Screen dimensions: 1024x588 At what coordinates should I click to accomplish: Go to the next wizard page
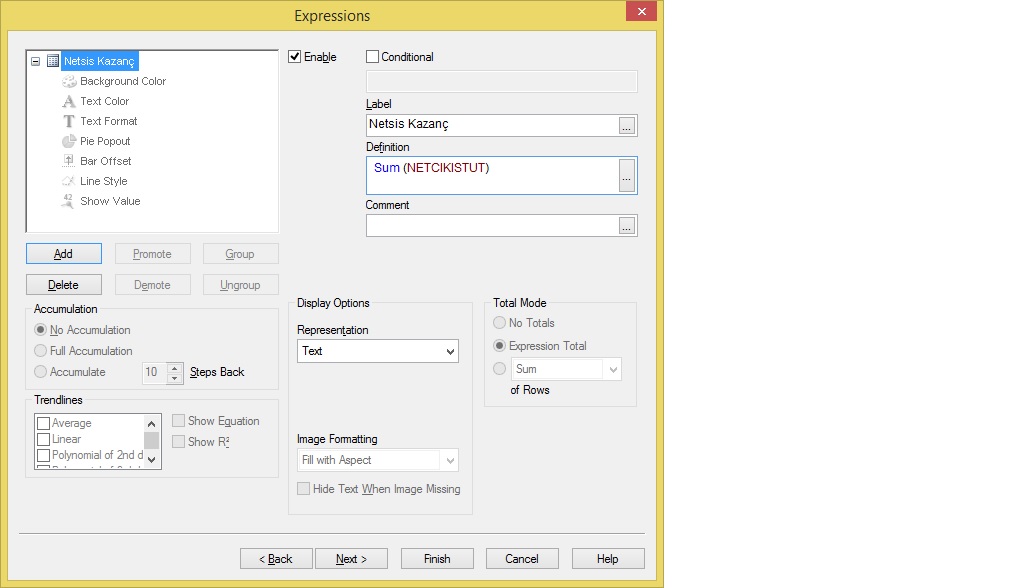pos(351,559)
